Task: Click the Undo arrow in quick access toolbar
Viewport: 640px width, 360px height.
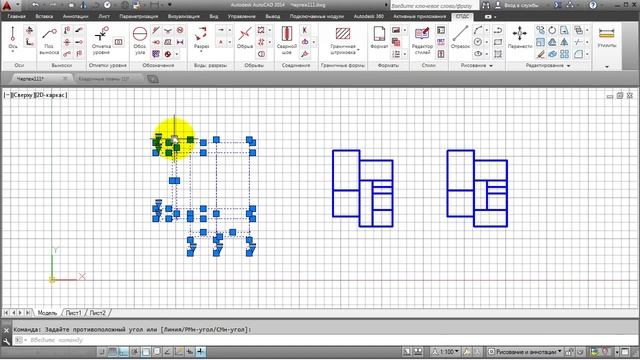Action: pos(36,5)
